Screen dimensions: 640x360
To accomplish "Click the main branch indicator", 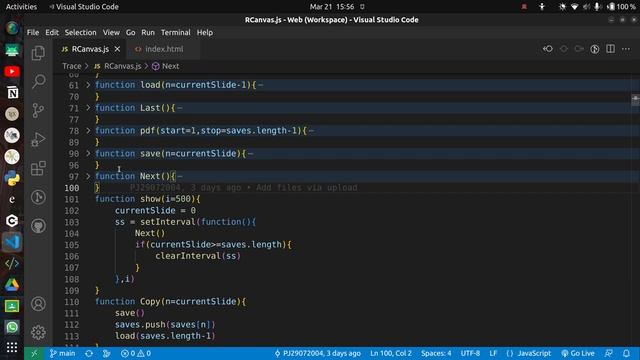I will pos(62,353).
